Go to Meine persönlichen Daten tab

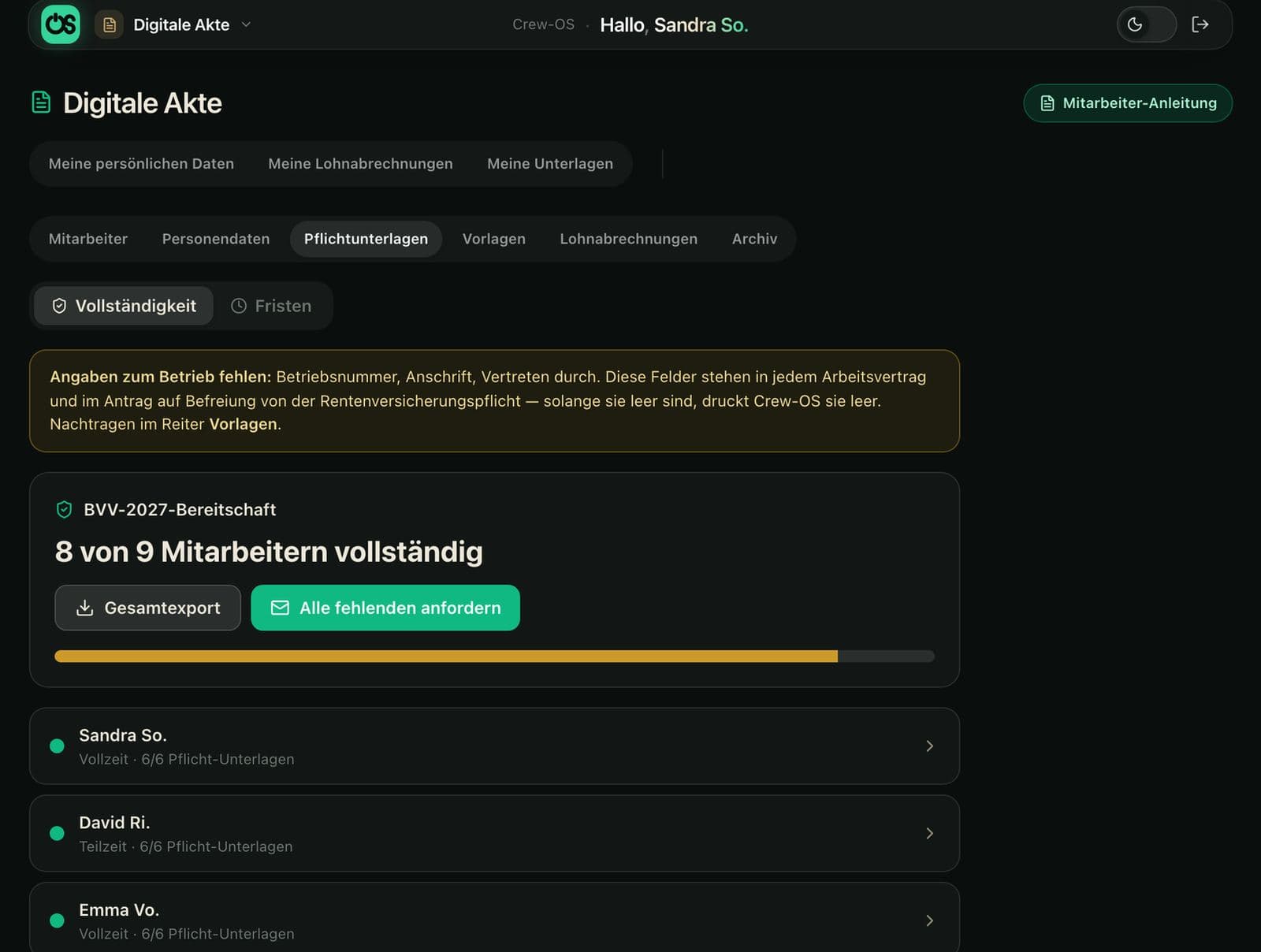tap(141, 164)
